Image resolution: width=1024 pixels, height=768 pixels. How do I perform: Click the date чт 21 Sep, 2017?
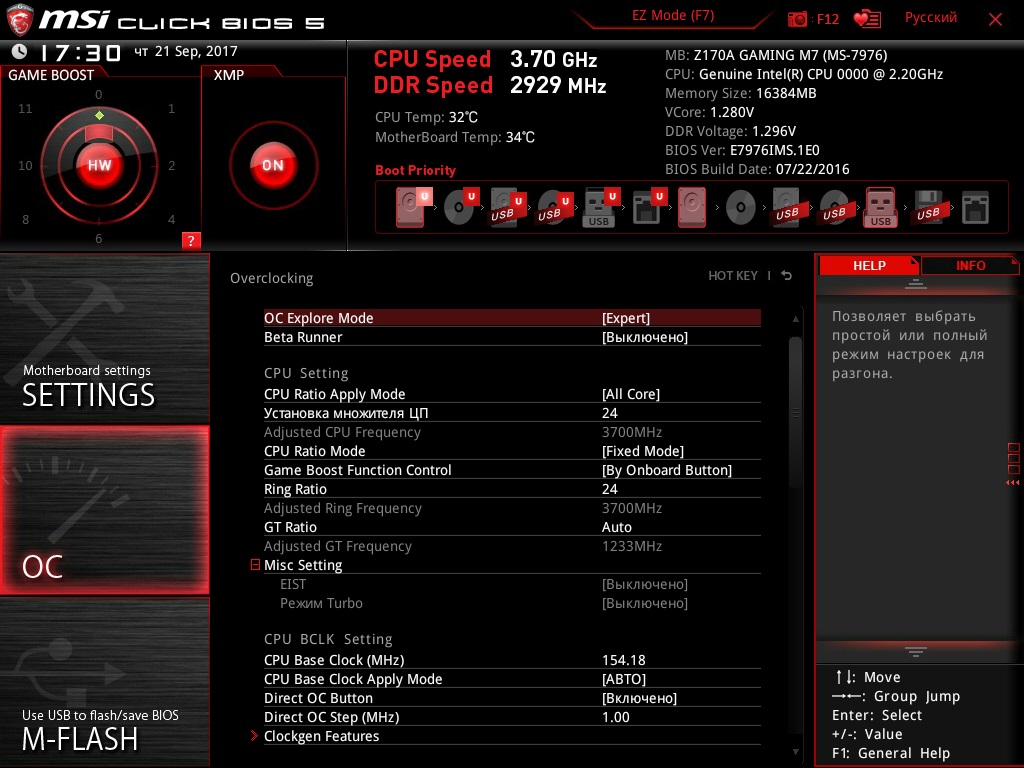tap(185, 51)
